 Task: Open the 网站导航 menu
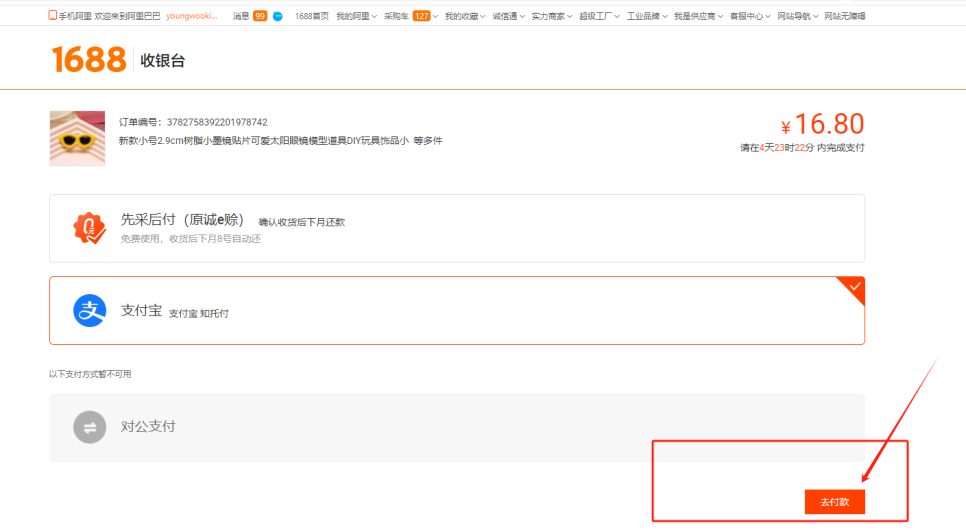pyautogui.click(x=797, y=16)
